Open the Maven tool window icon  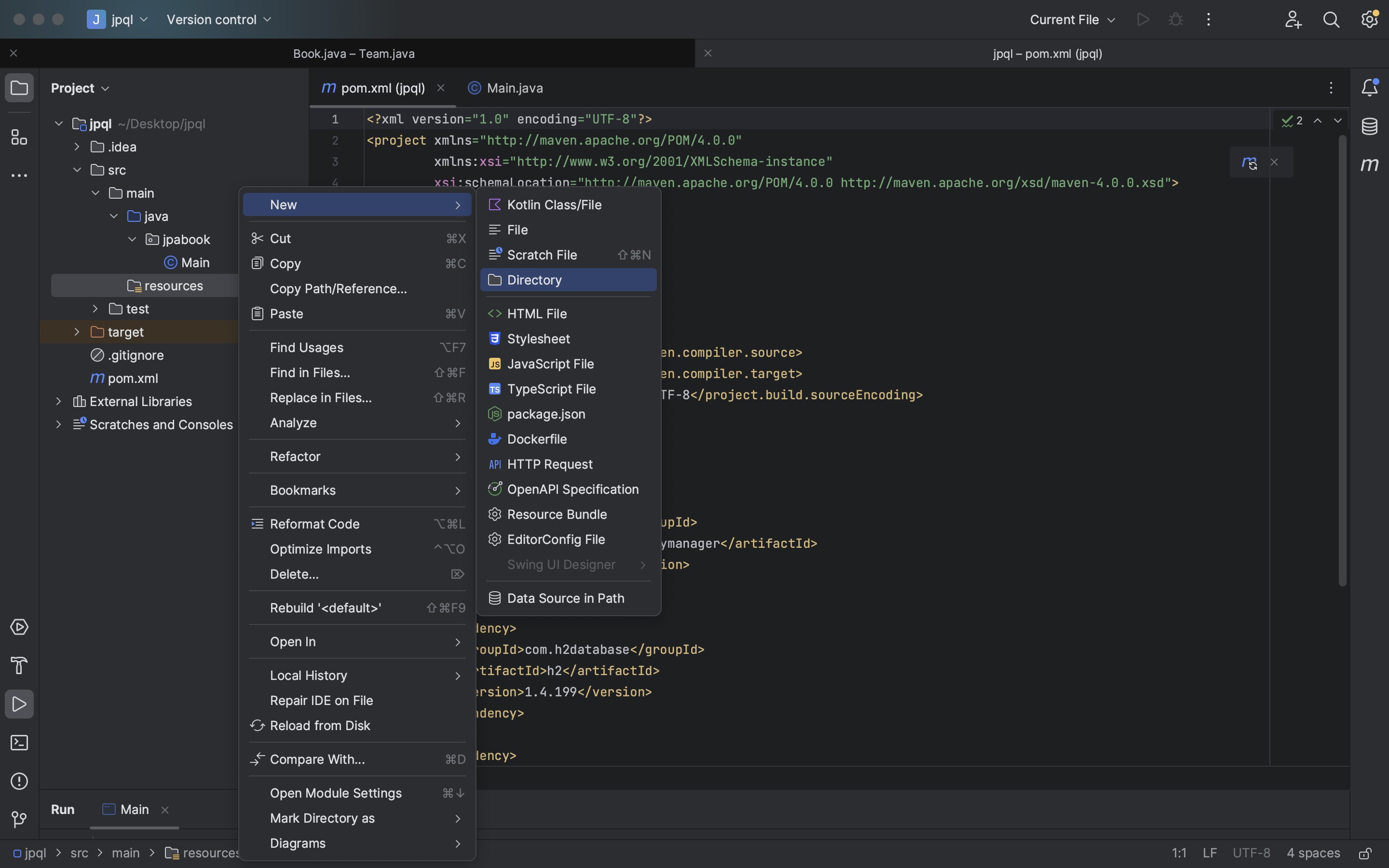(x=1370, y=165)
